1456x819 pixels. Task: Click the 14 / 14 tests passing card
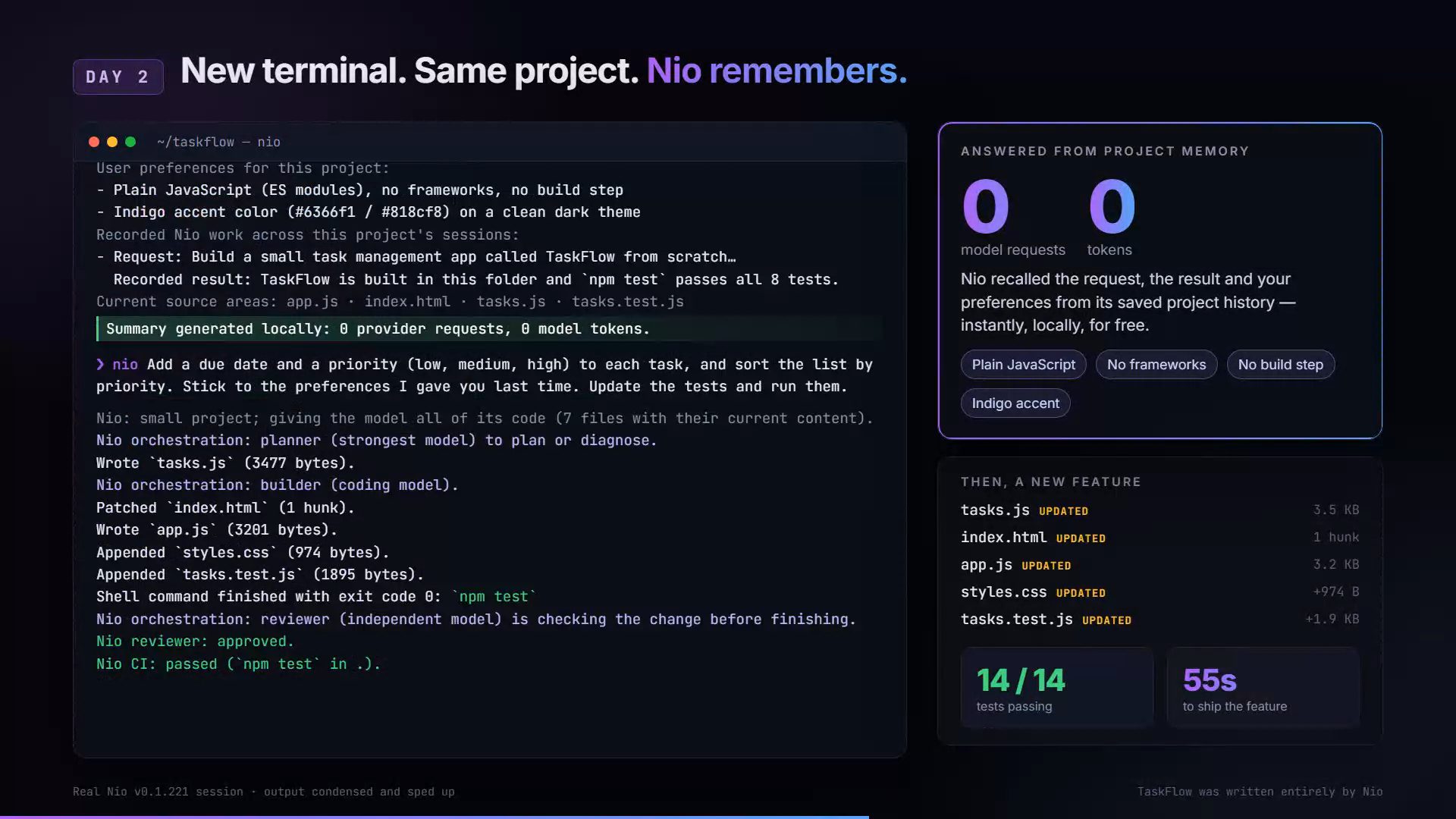tap(1056, 688)
